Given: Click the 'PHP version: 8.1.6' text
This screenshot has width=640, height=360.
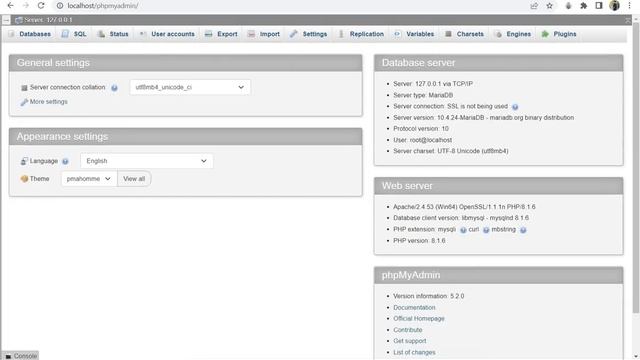Looking at the screenshot, I should 419,241.
